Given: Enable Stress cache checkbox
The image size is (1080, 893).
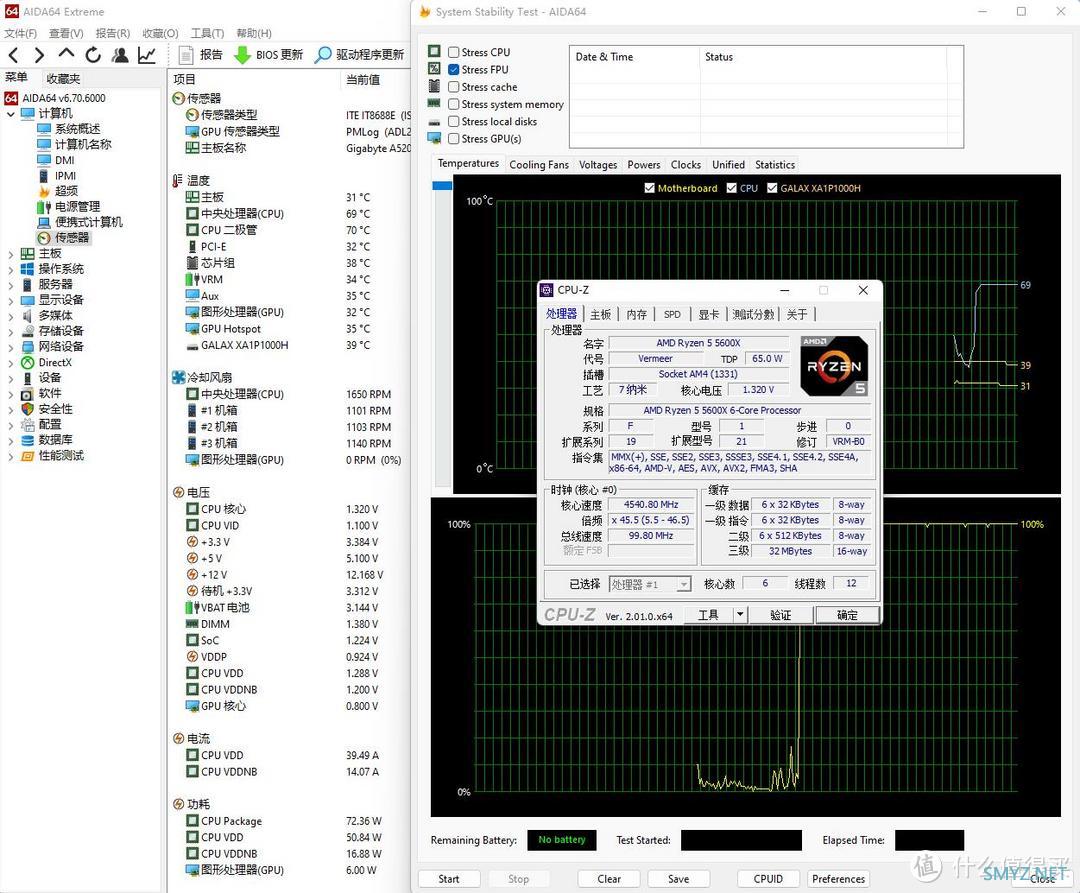Looking at the screenshot, I should click(x=454, y=87).
